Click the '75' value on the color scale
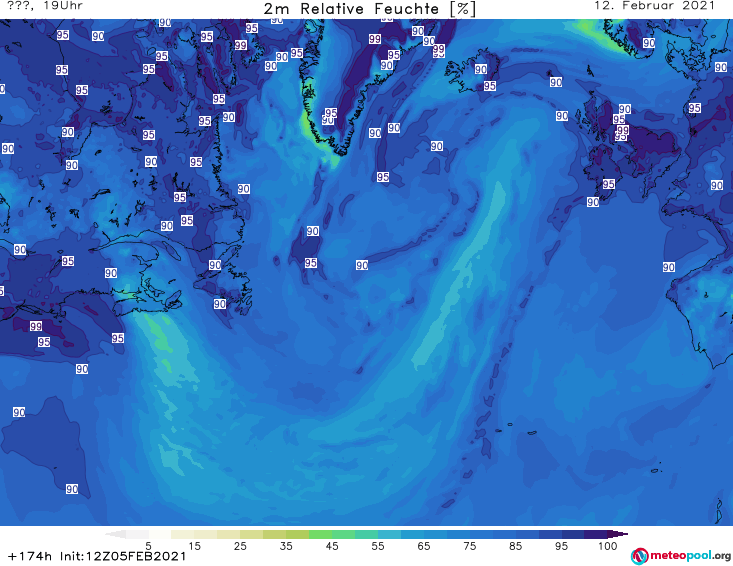The image size is (733, 566). (x=469, y=546)
